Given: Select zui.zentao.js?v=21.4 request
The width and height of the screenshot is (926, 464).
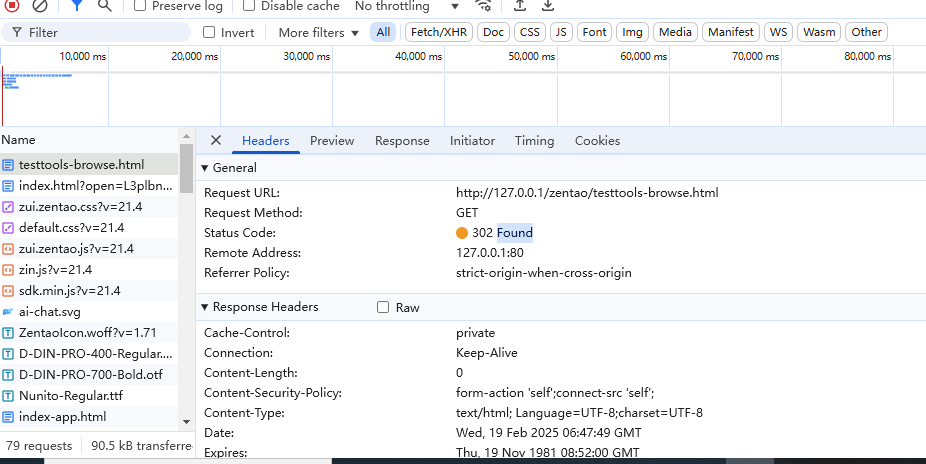Looking at the screenshot, I should pos(89,249).
